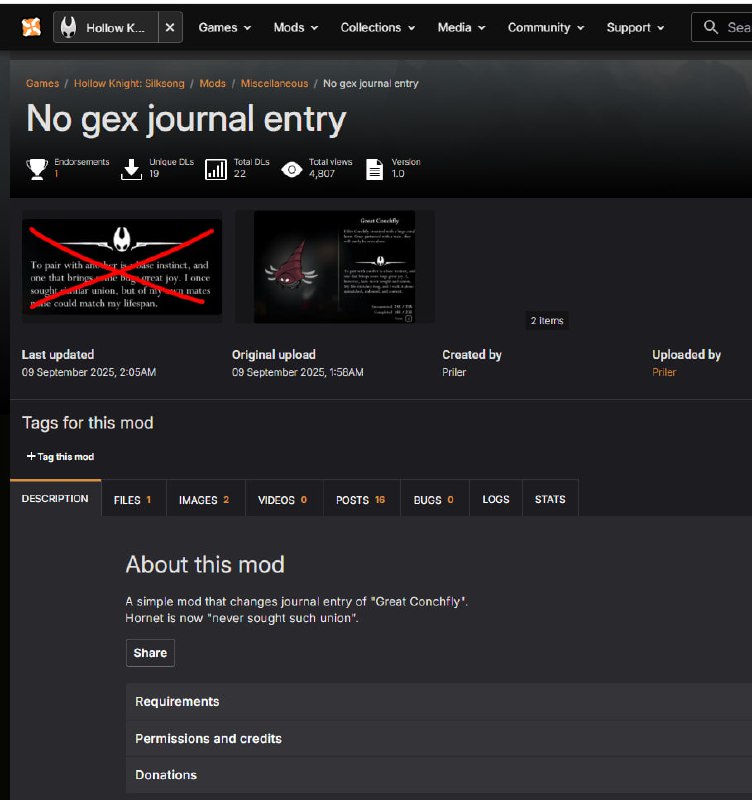
Task: Click the total downloads chart icon
Action: point(215,169)
